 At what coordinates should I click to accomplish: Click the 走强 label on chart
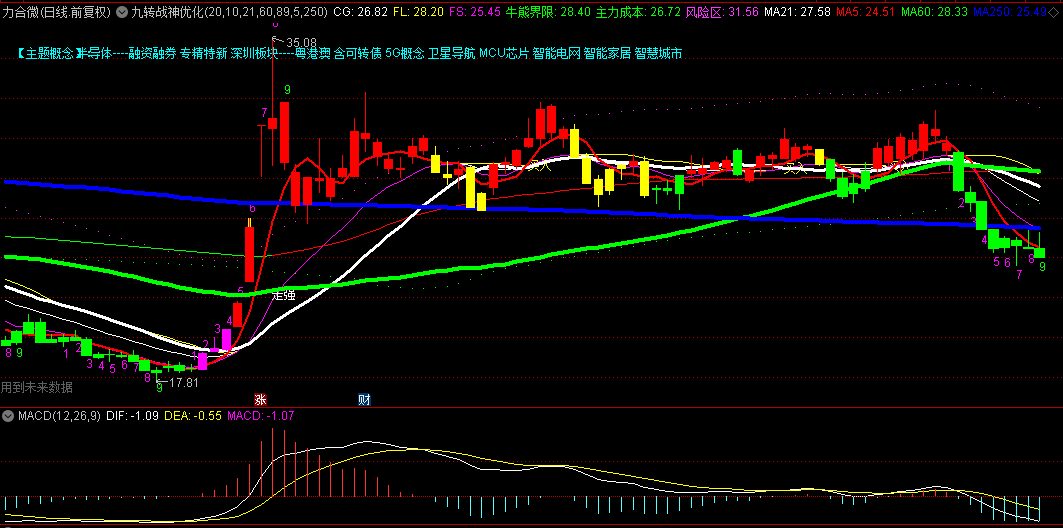pyautogui.click(x=283, y=296)
